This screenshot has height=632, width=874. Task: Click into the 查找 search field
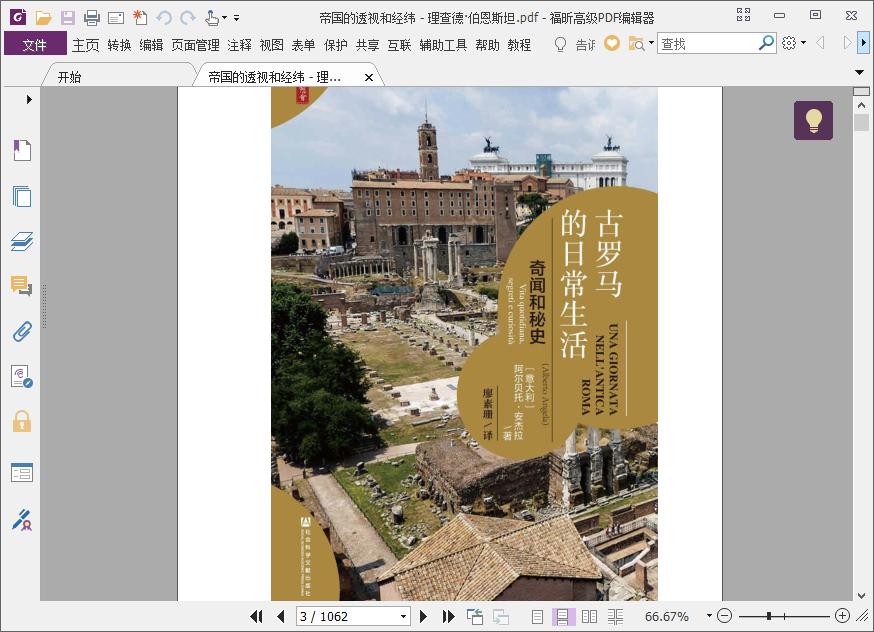708,43
